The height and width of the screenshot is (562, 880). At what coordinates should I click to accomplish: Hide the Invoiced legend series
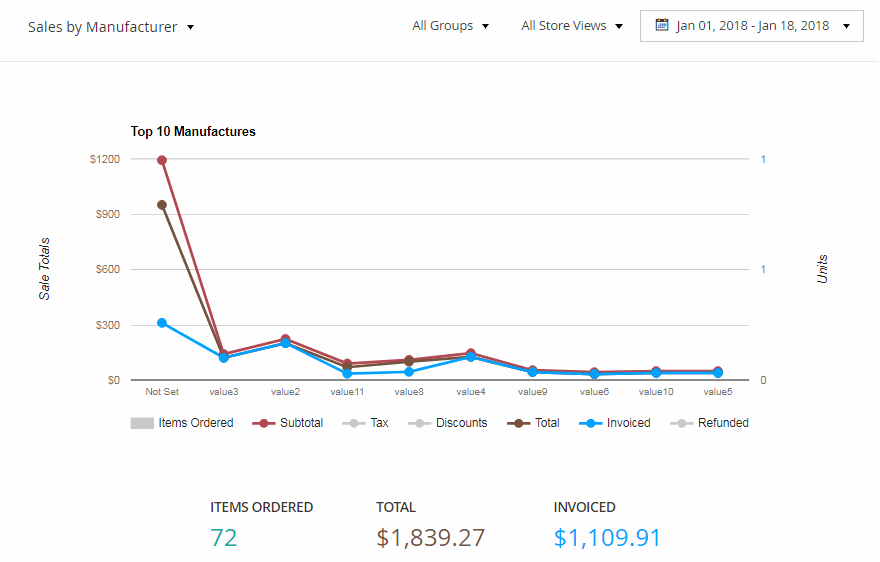tap(615, 423)
